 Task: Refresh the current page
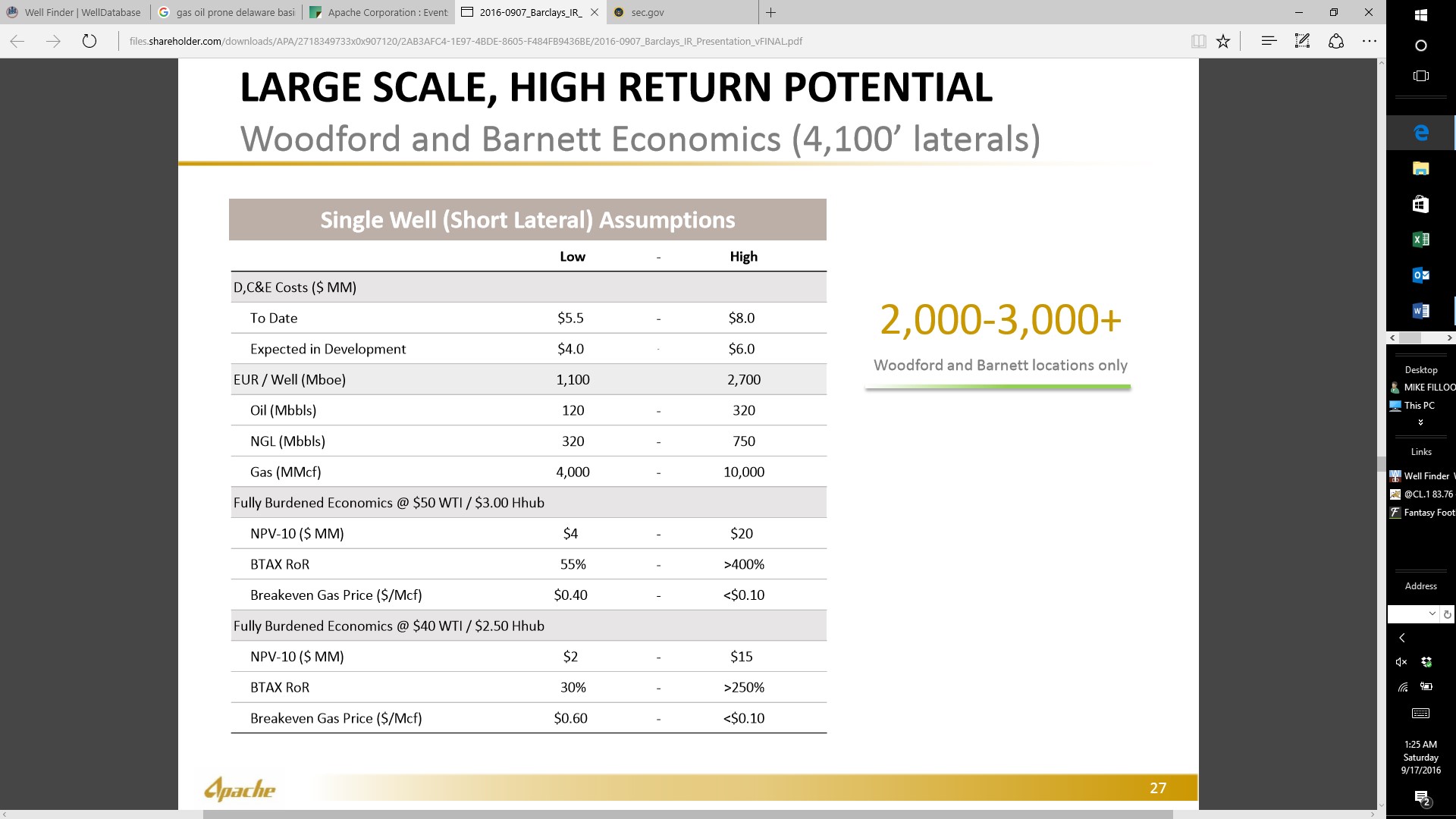pos(89,41)
